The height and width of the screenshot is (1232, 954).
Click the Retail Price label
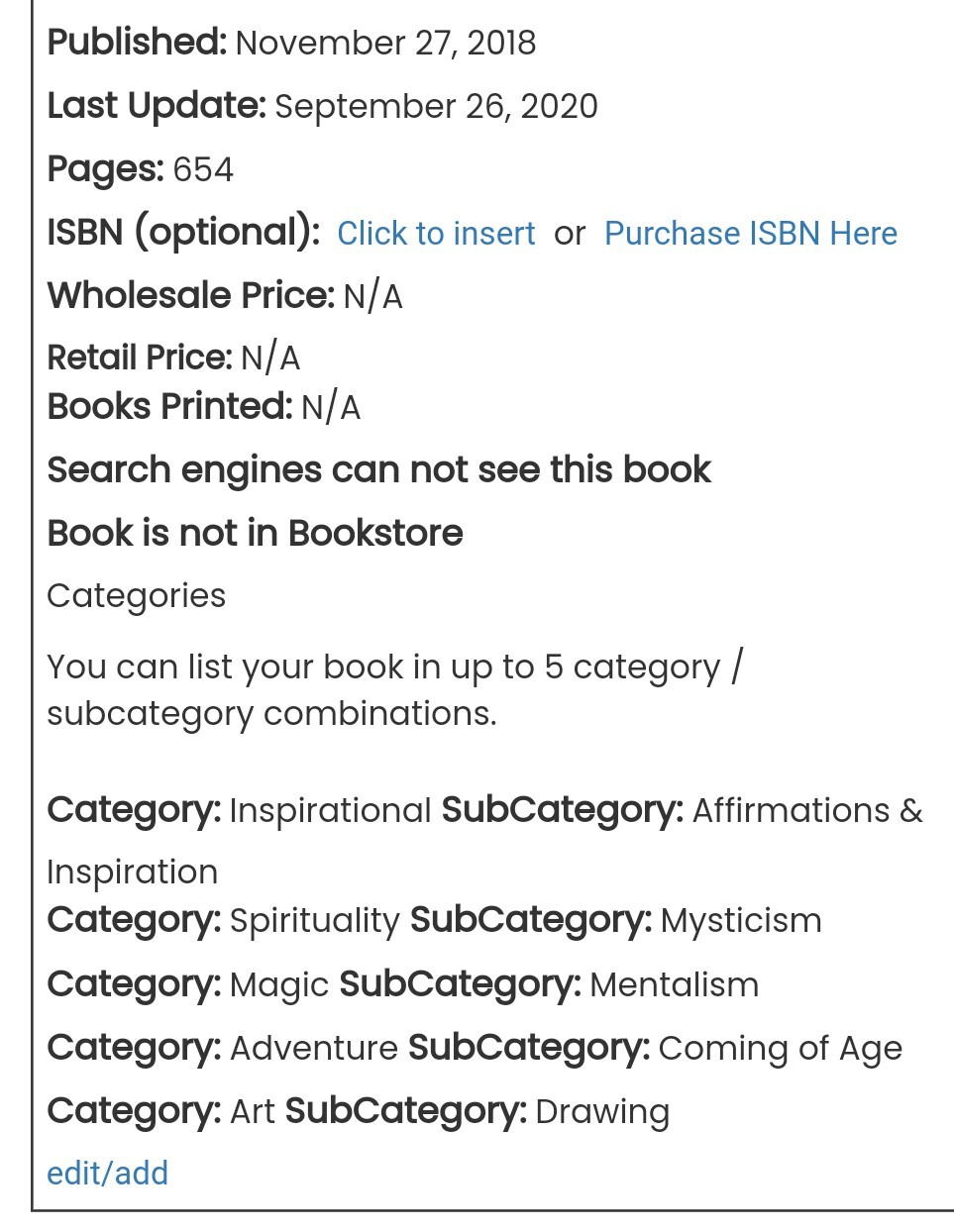tap(140, 358)
